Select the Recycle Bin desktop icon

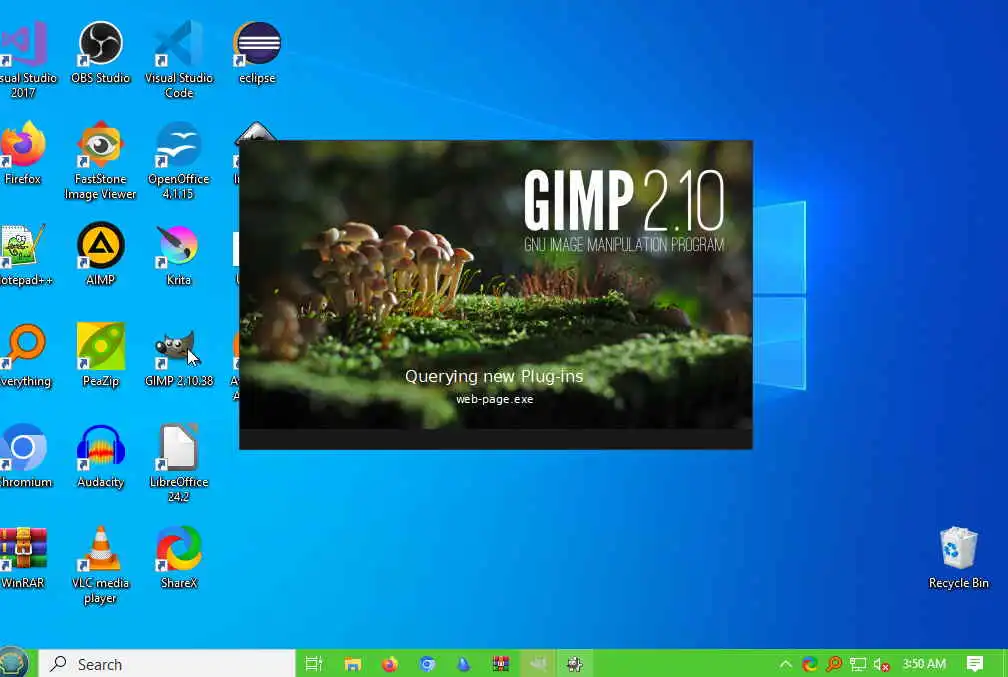[x=958, y=558]
